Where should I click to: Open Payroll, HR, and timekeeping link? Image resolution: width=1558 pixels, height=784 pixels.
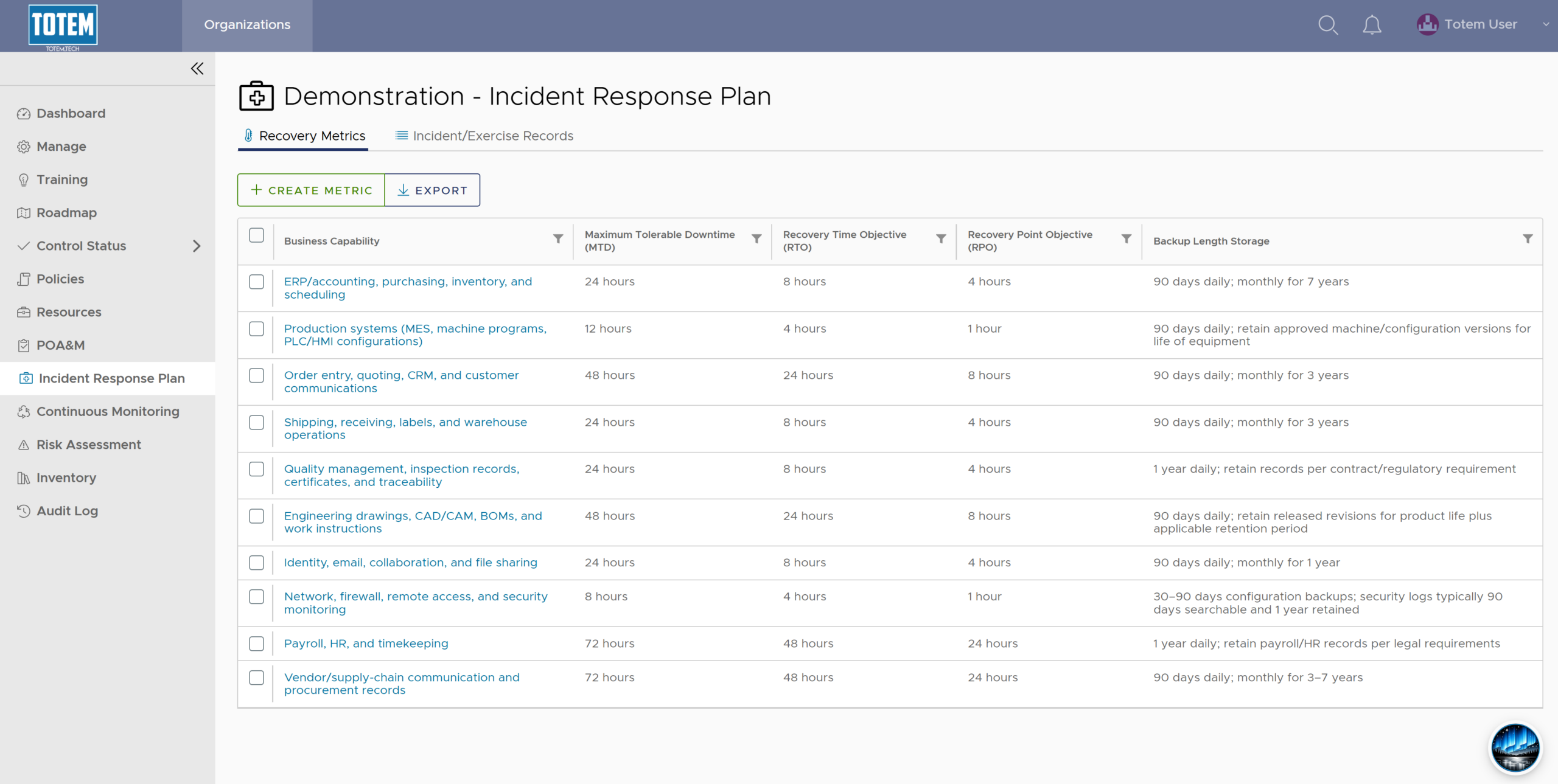pyautogui.click(x=366, y=644)
